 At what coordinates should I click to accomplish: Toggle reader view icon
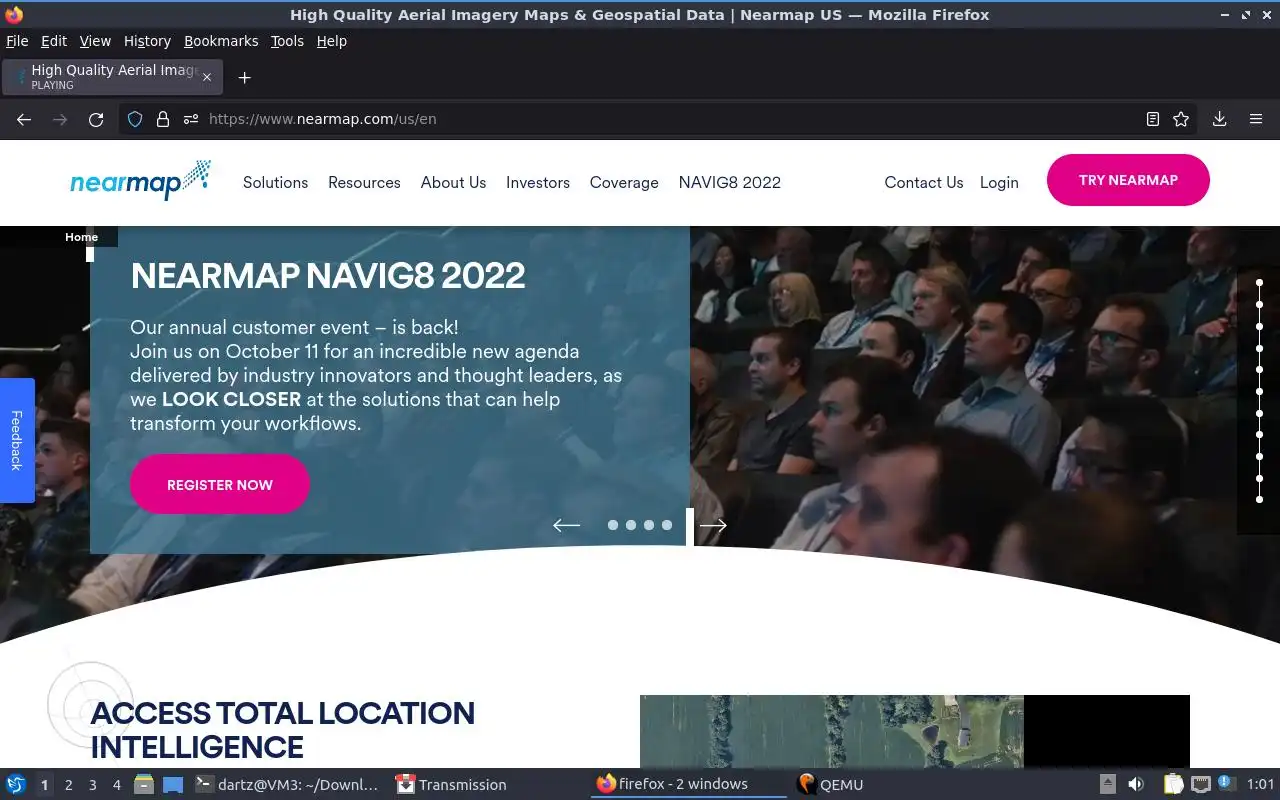[1153, 119]
